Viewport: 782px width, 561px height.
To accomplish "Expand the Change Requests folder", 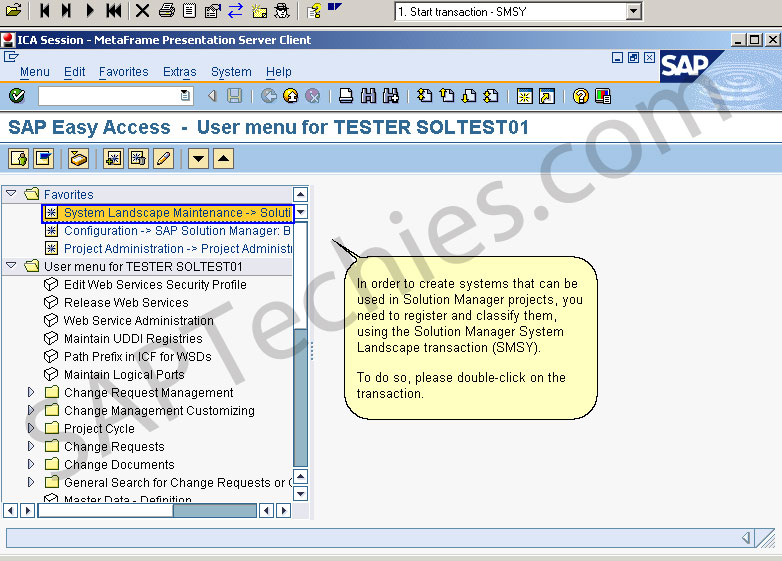I will pos(31,446).
